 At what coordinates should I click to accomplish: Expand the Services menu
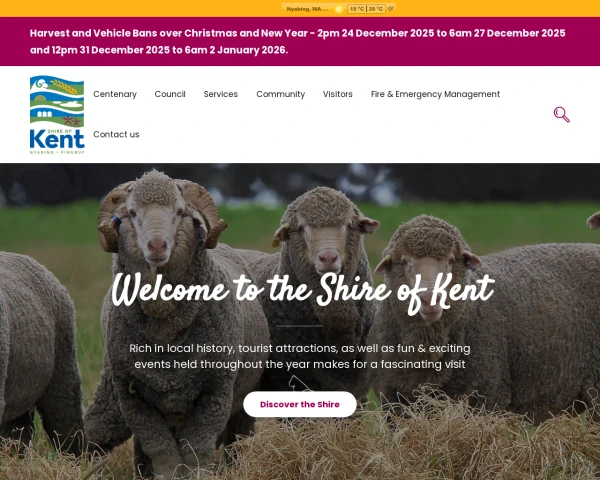pyautogui.click(x=220, y=94)
